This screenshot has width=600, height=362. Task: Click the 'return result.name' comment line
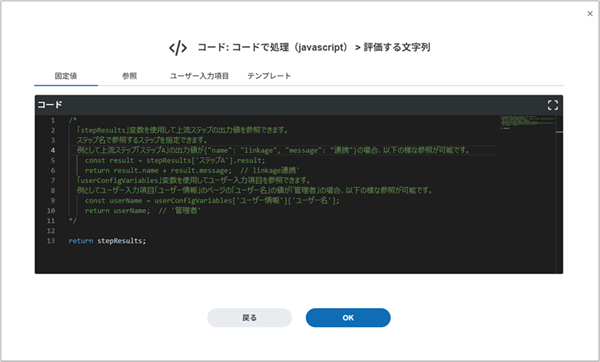tap(192, 170)
